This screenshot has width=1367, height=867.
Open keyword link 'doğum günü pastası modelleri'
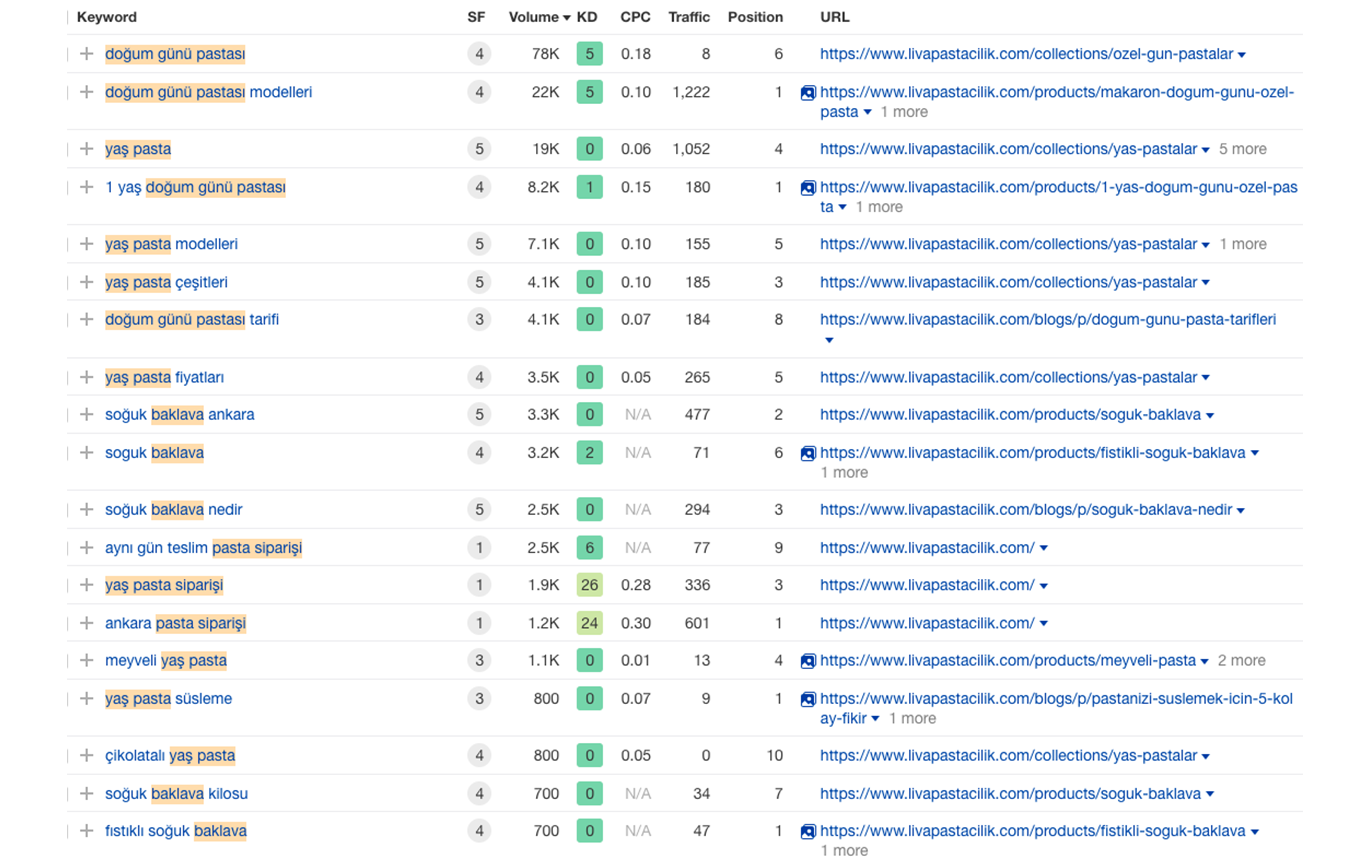208,92
